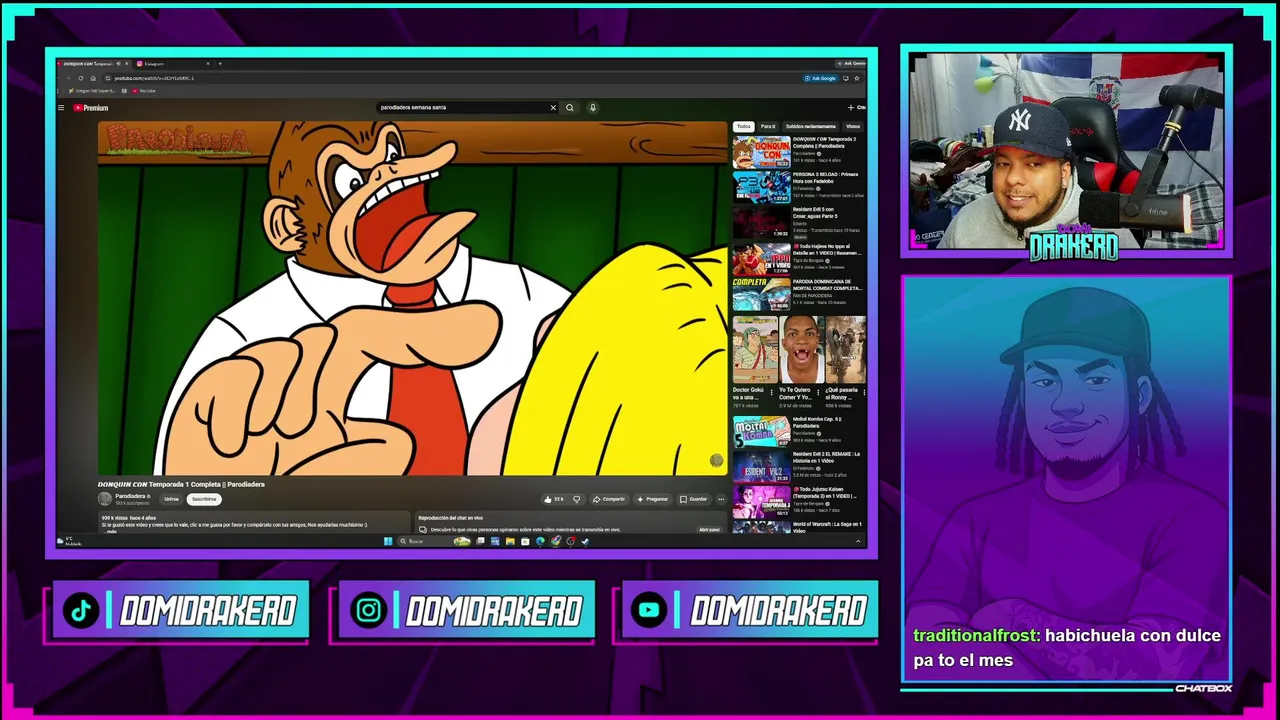The image size is (1280, 720).
Task: Expand the system tray hidden icons chevron
Action: [x=858, y=541]
